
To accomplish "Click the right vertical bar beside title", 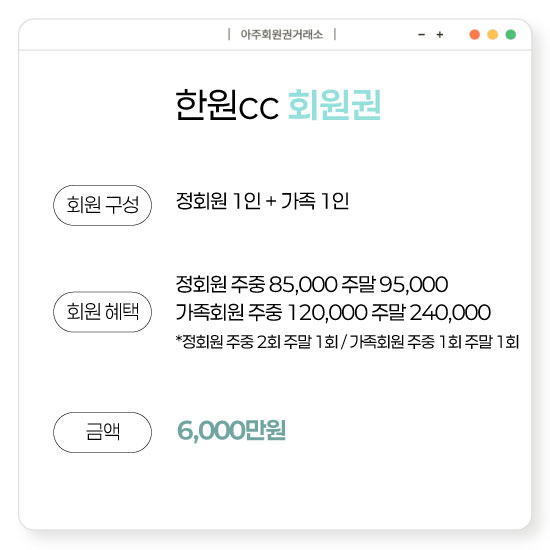I will [x=335, y=34].
